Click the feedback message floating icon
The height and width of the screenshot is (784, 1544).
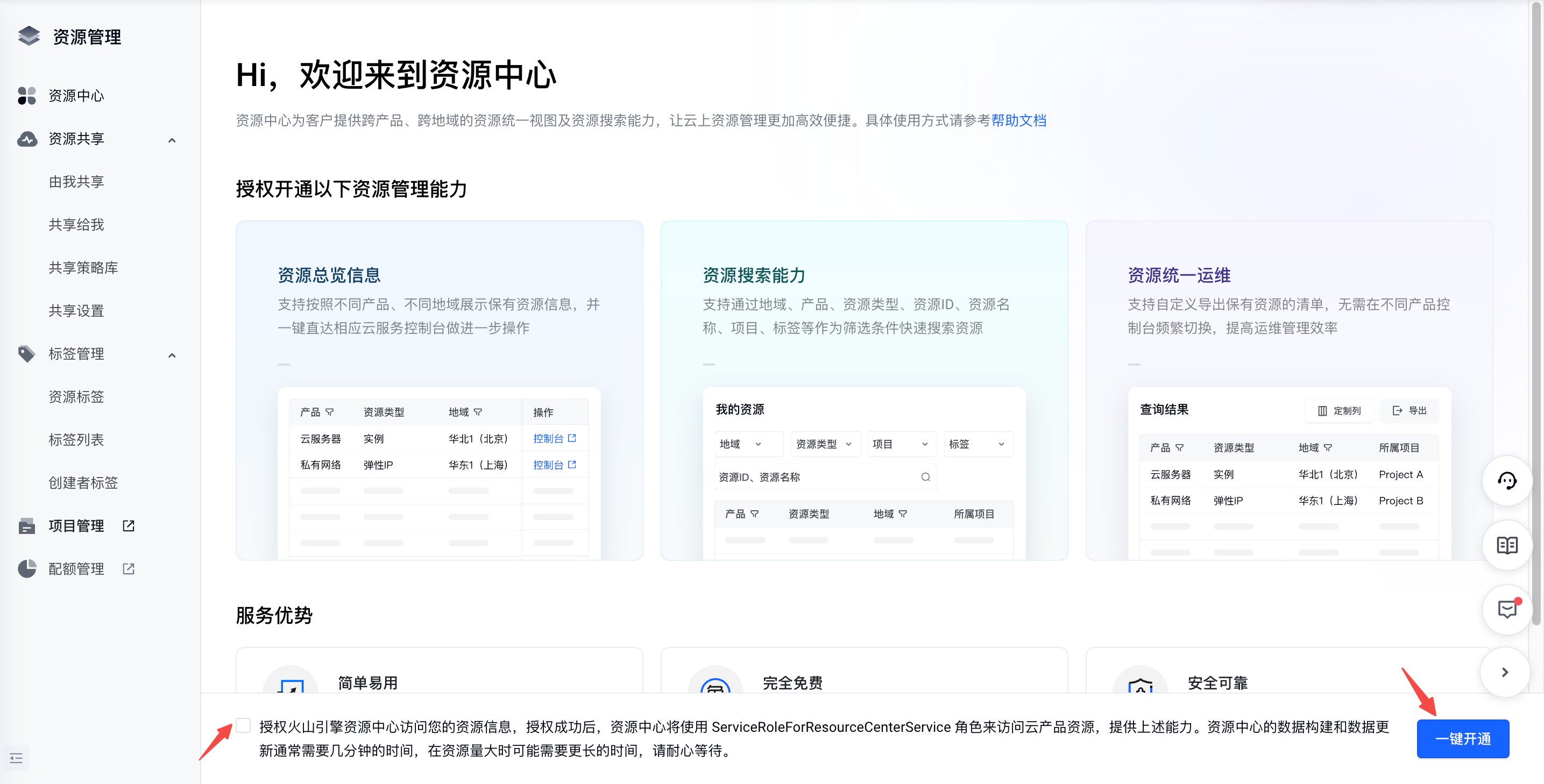[x=1506, y=609]
